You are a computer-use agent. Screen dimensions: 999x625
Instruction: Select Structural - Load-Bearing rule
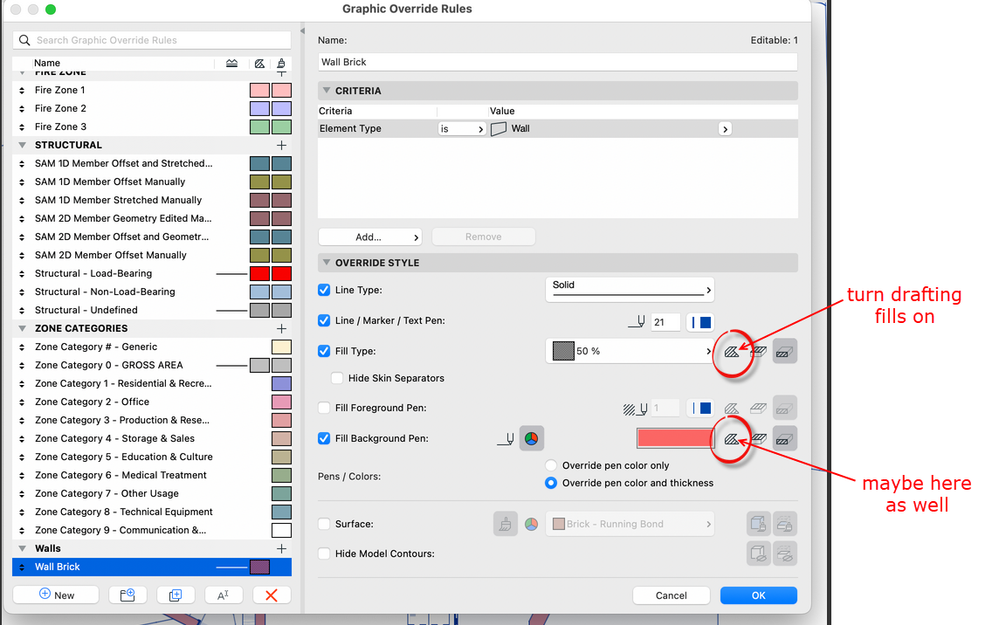point(152,273)
